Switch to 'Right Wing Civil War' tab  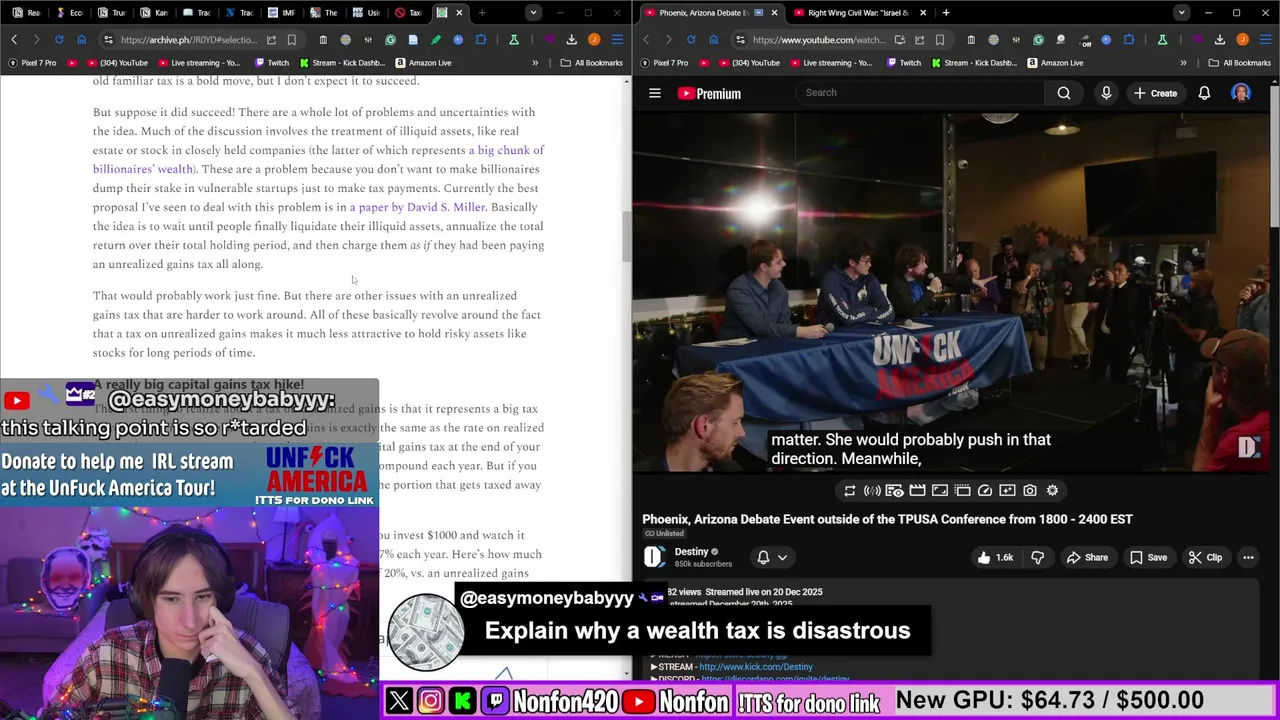pyautogui.click(x=859, y=13)
